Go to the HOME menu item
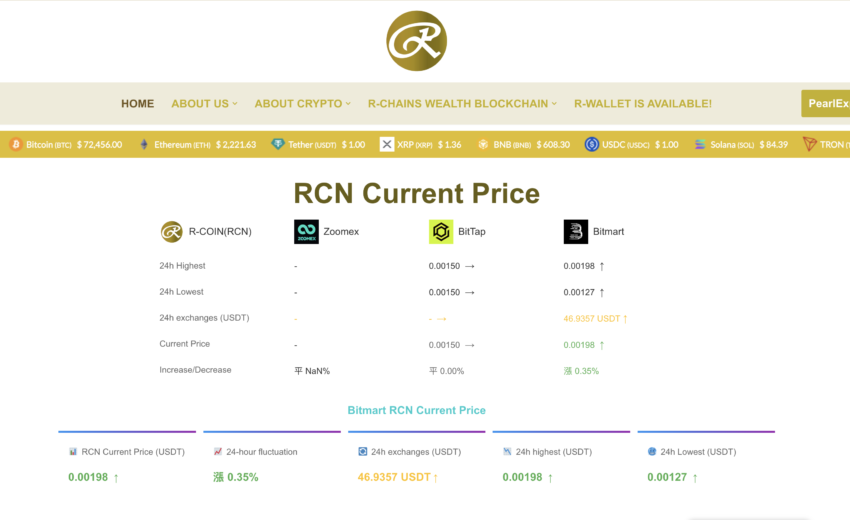The image size is (850, 520). (x=138, y=104)
